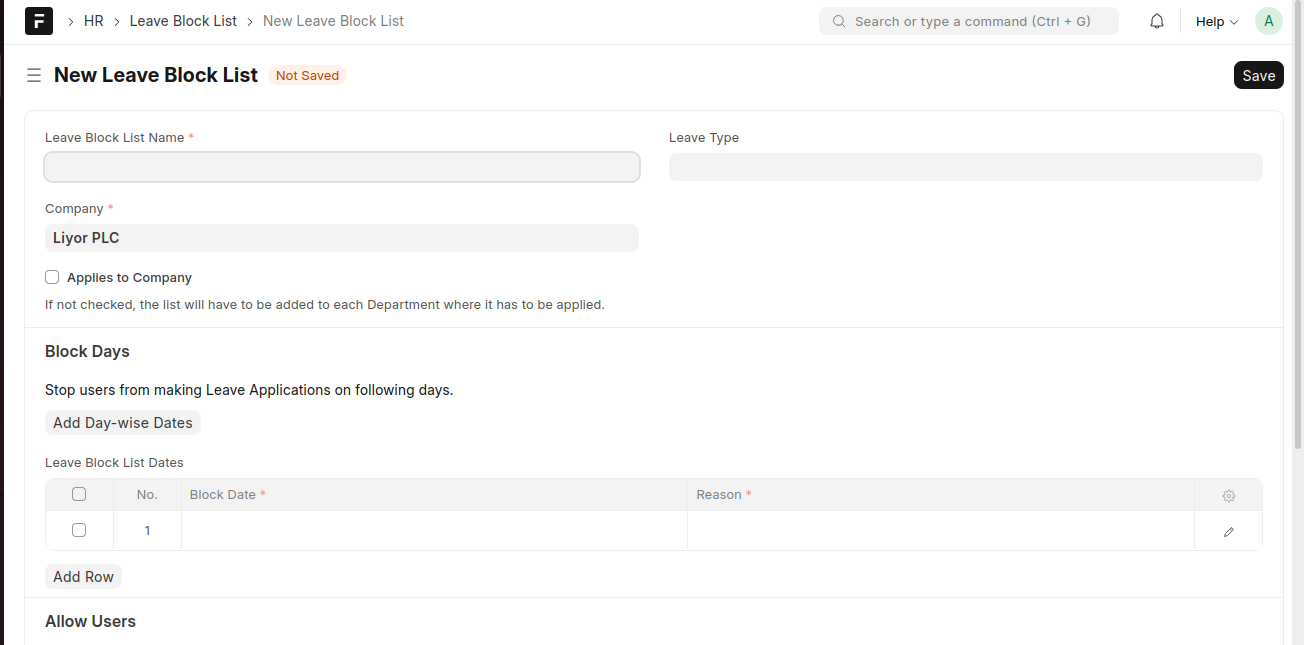1304x645 pixels.
Task: Click the Frappe home logo icon
Action: pyautogui.click(x=39, y=21)
